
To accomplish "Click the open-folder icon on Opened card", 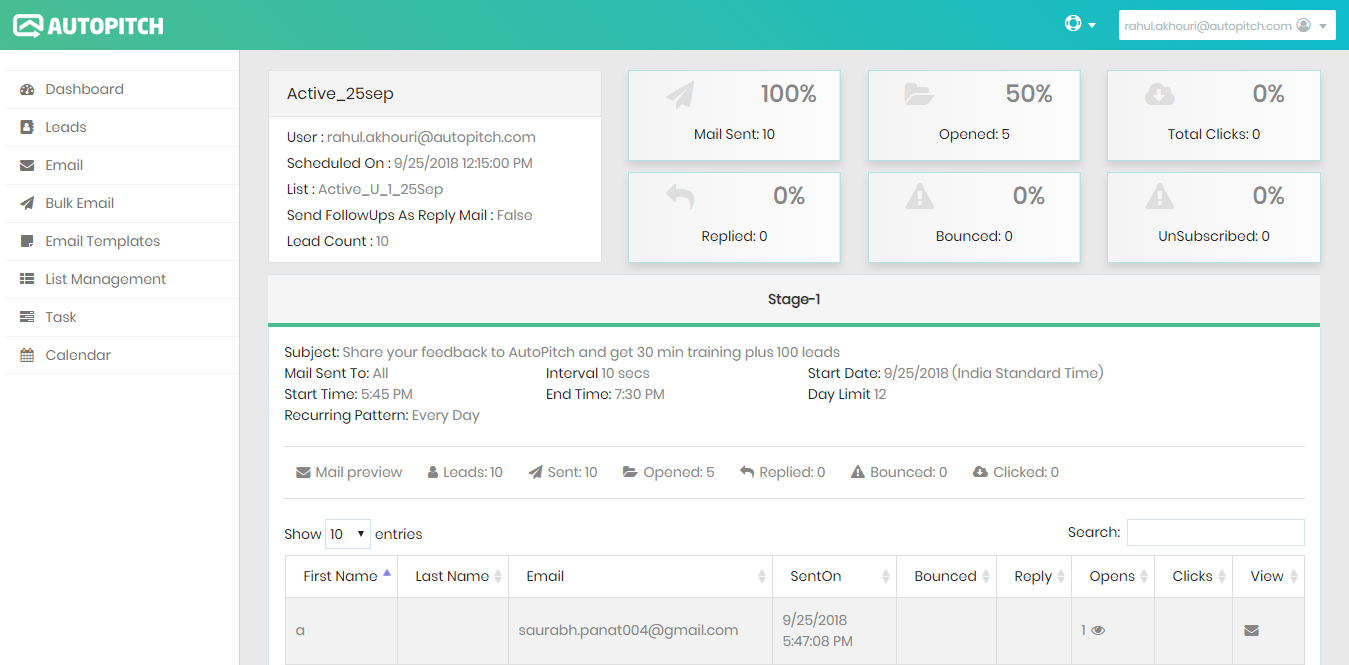I will [x=919, y=94].
